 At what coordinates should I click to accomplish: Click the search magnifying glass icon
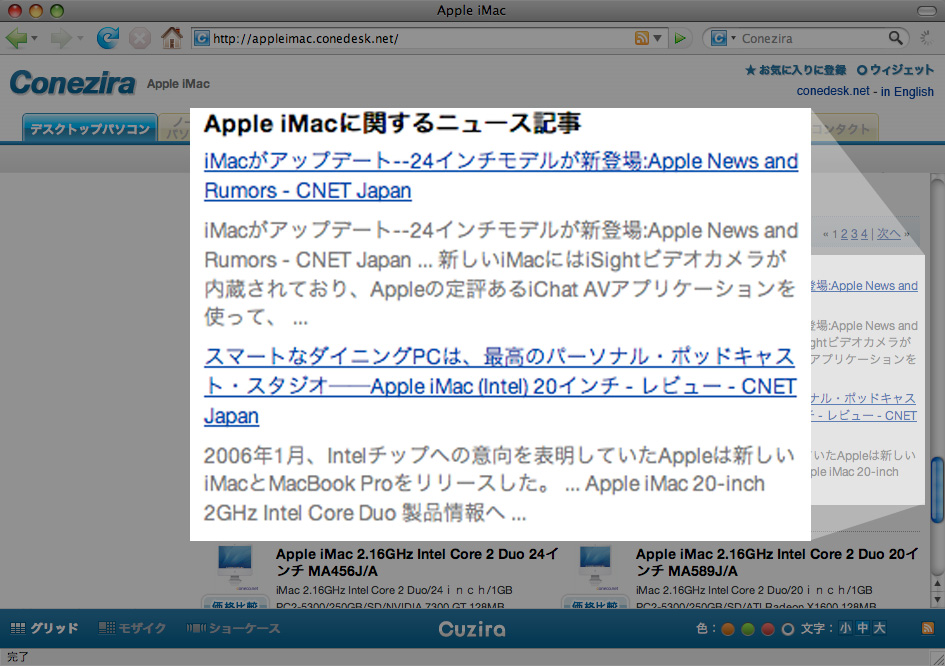[x=896, y=38]
